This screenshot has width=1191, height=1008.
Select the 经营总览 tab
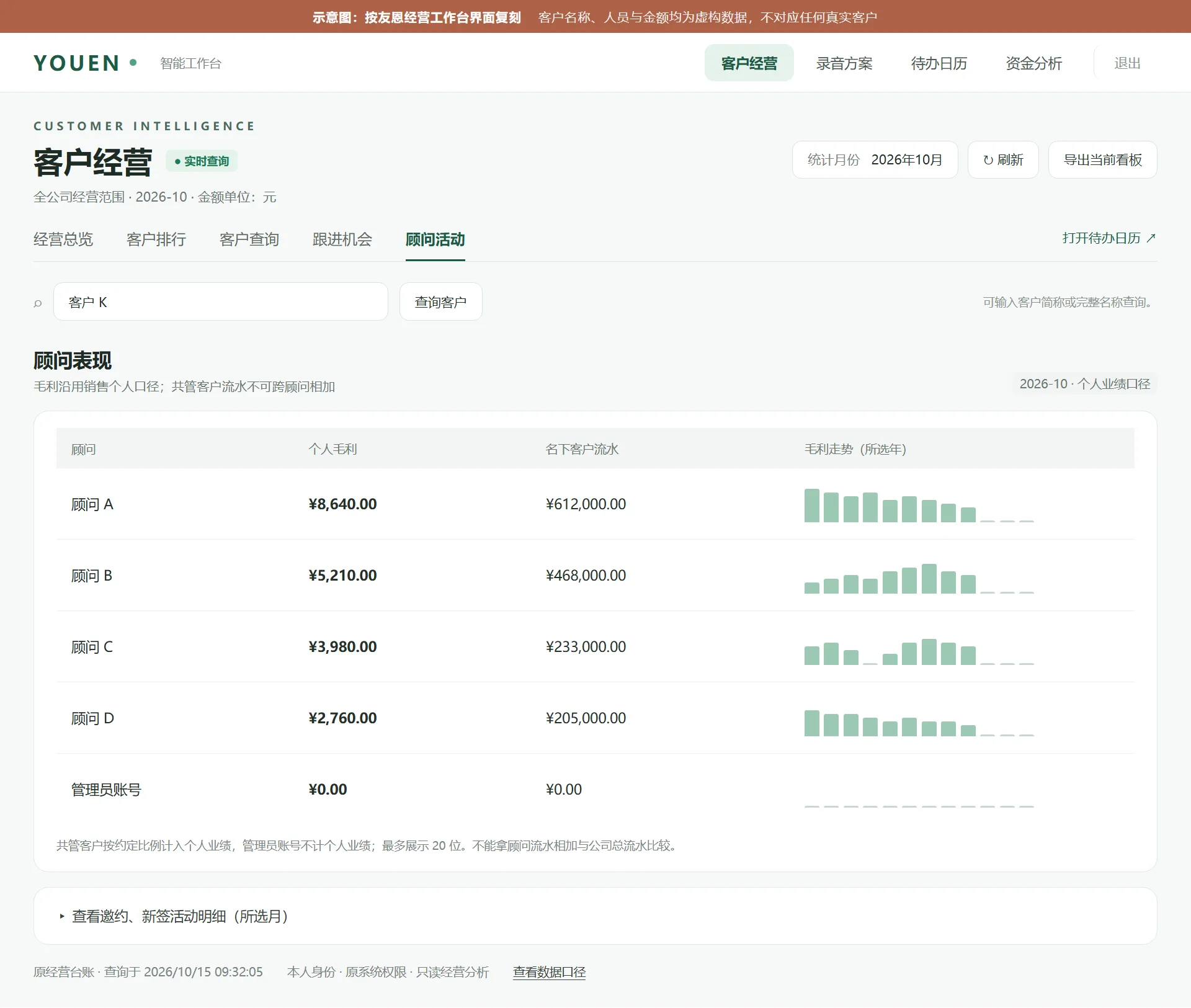[x=63, y=239]
